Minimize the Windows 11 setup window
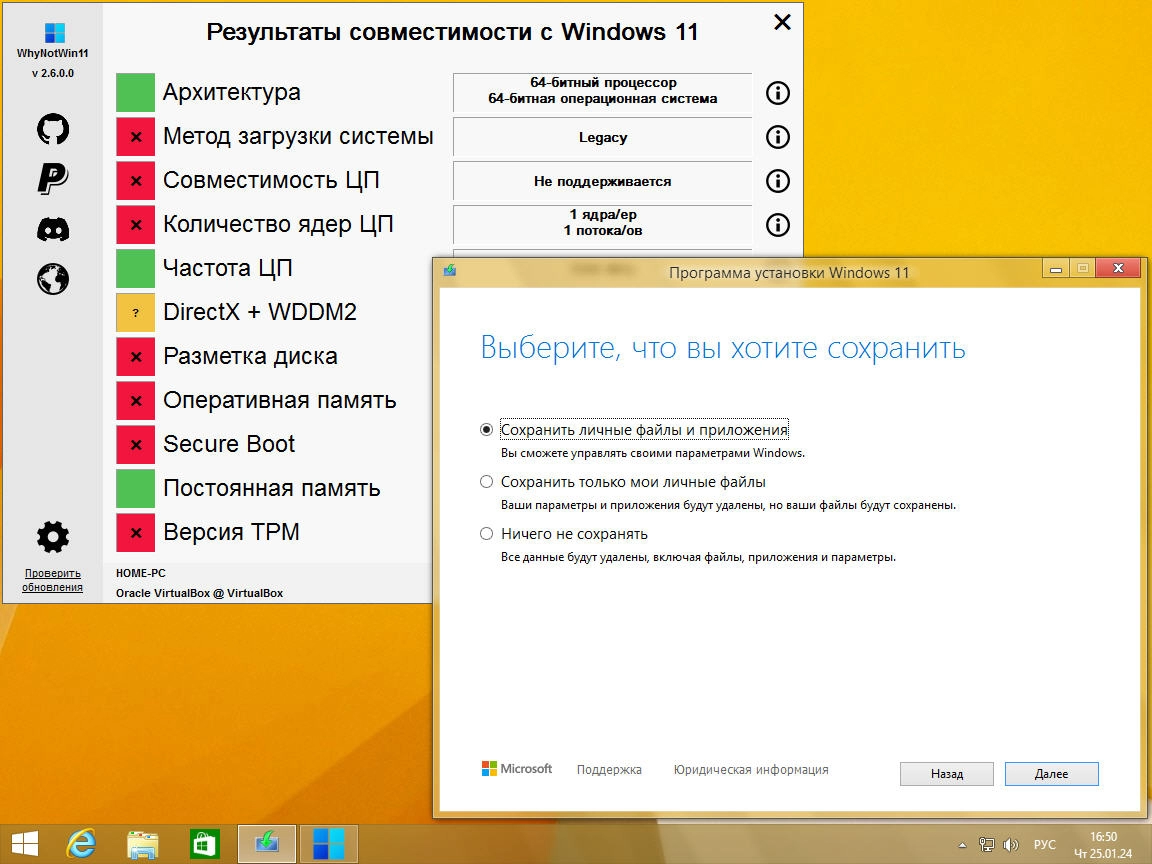Image resolution: width=1152 pixels, height=864 pixels. (1056, 269)
